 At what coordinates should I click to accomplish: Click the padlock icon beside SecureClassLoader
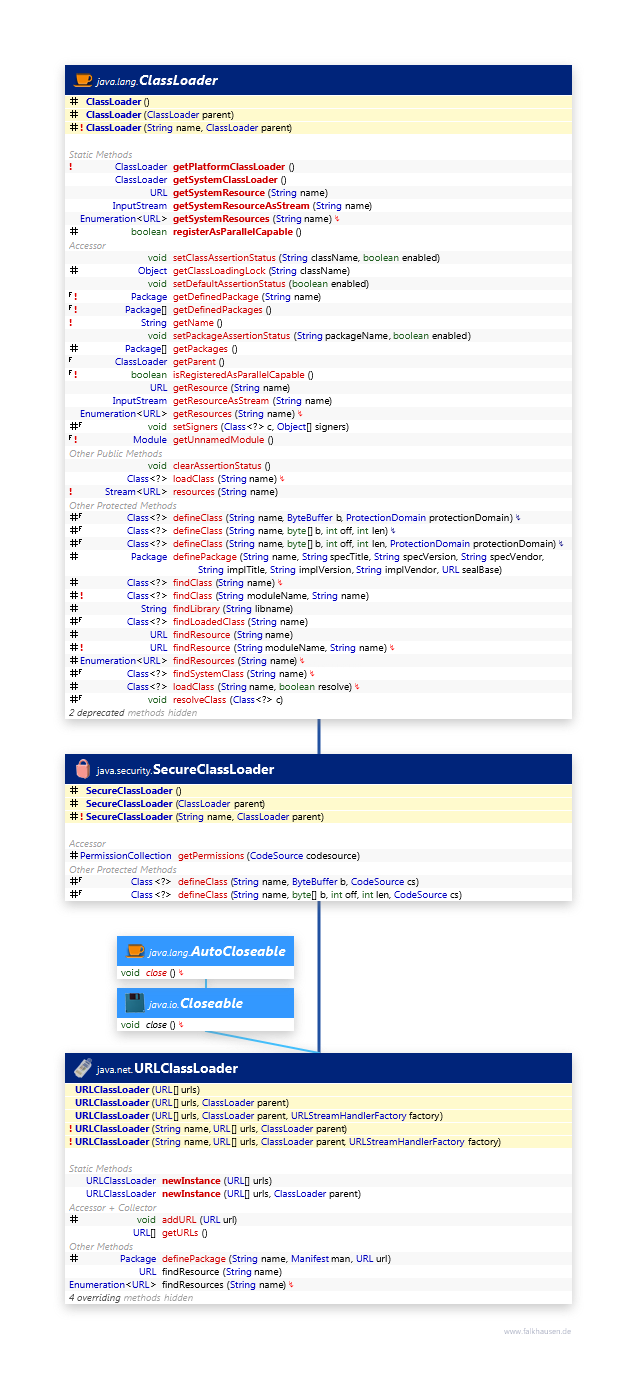(x=83, y=769)
